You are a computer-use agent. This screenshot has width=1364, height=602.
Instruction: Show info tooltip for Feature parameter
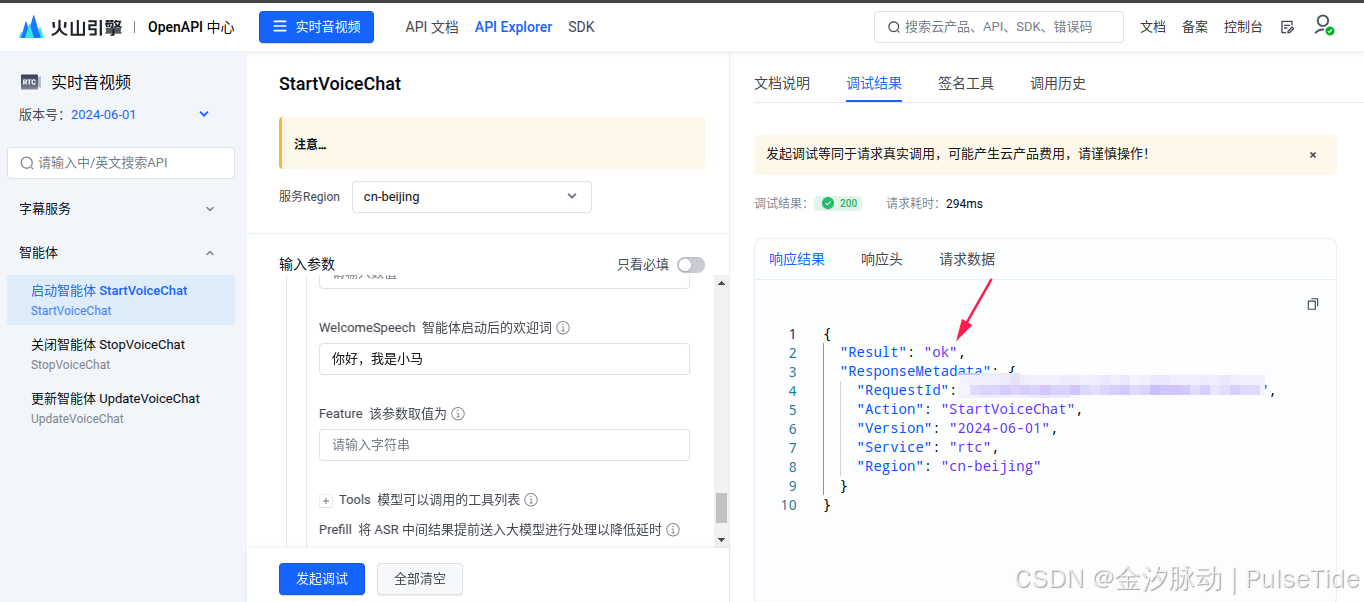tap(458, 414)
